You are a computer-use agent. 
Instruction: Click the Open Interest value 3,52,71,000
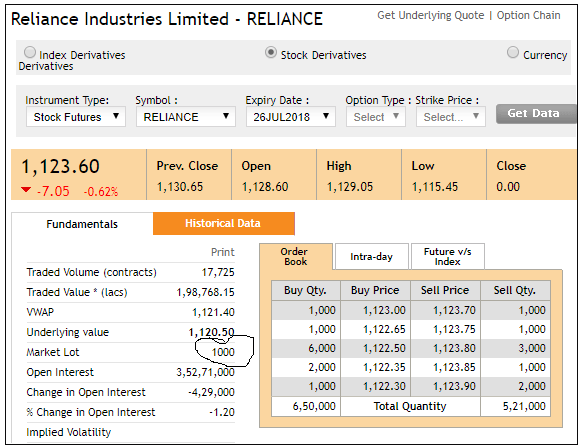[x=206, y=372]
